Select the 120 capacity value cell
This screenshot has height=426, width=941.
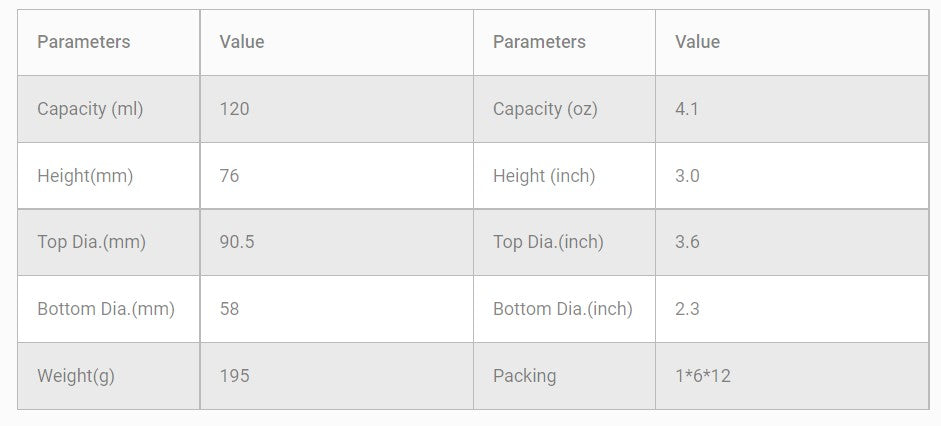pyautogui.click(x=234, y=109)
